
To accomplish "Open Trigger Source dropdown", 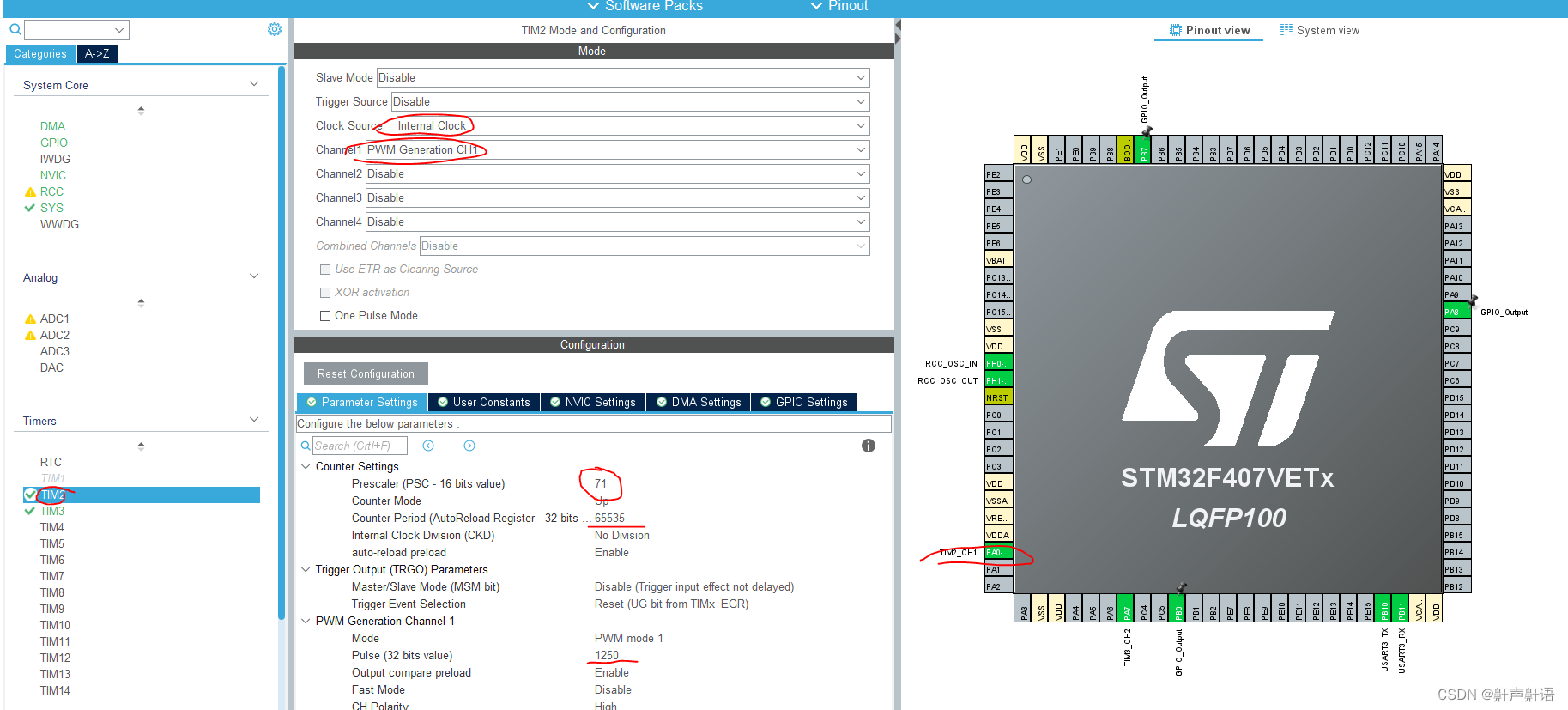I will 631,102.
